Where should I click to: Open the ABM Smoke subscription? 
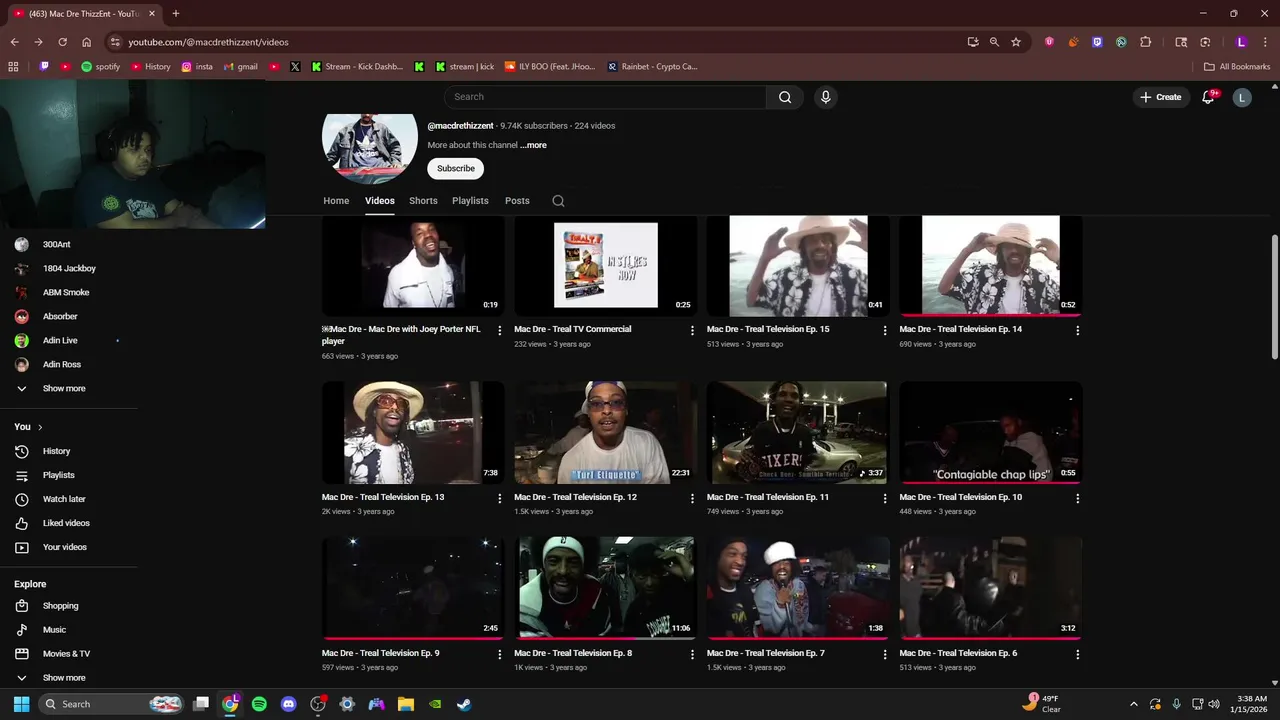(68, 292)
